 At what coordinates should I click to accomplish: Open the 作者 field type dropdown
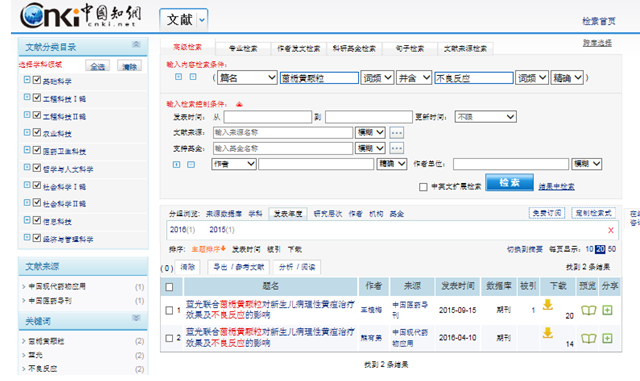(234, 164)
